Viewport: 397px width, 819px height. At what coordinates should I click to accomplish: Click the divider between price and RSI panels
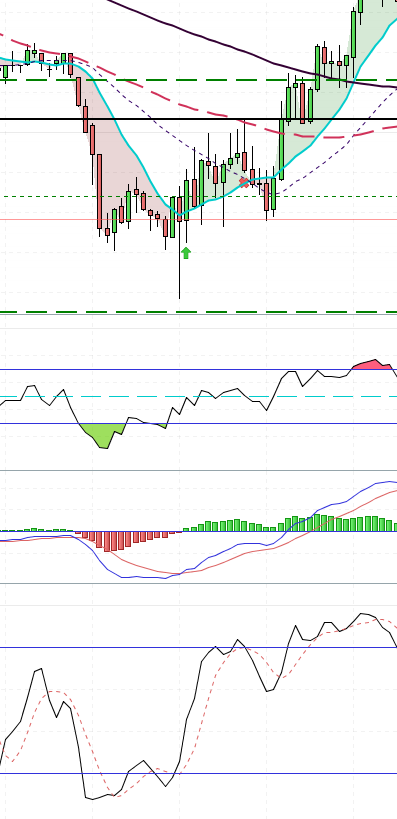tap(198, 314)
